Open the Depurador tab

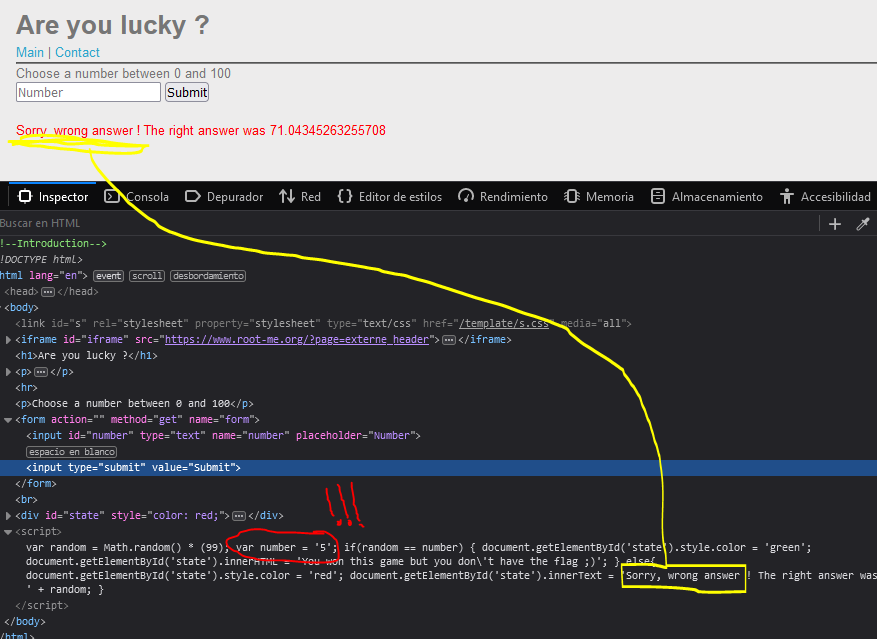[224, 196]
